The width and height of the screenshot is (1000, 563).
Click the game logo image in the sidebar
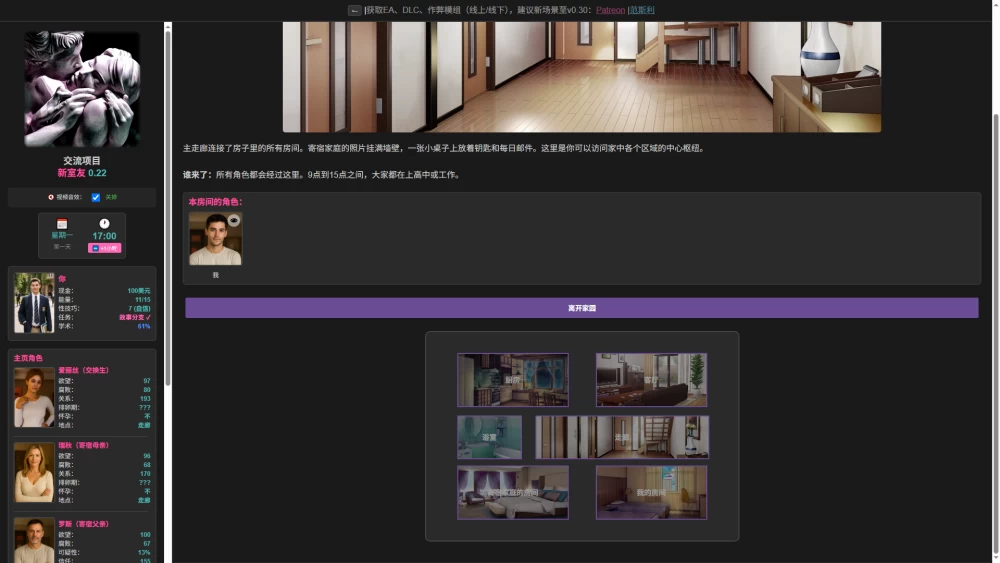point(82,89)
